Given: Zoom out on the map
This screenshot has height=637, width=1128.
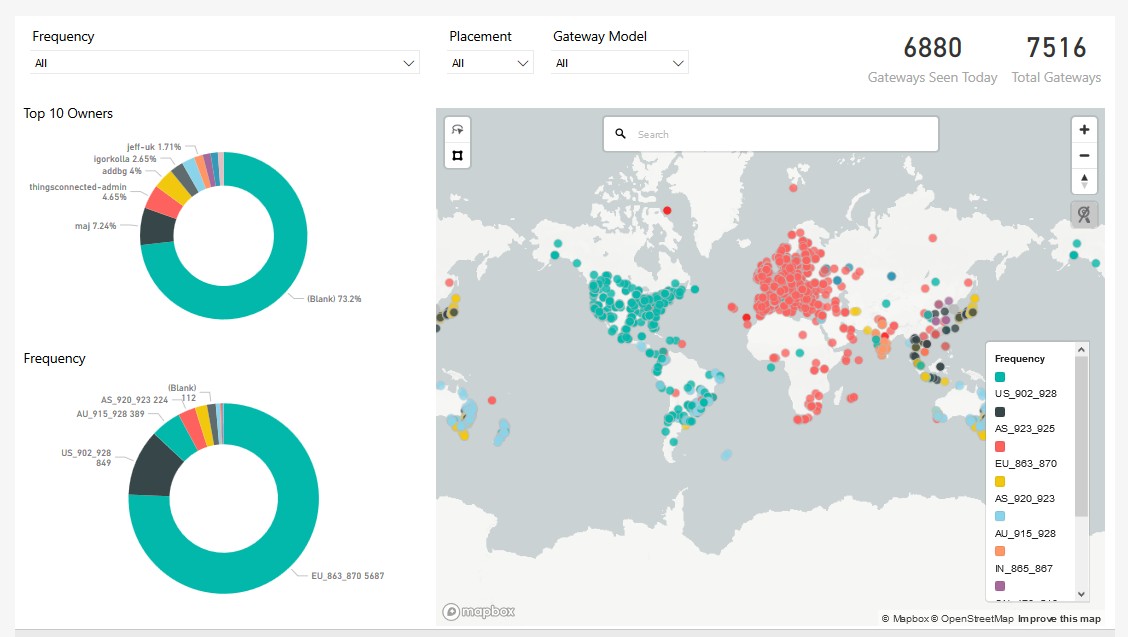Looking at the screenshot, I should (x=1084, y=155).
